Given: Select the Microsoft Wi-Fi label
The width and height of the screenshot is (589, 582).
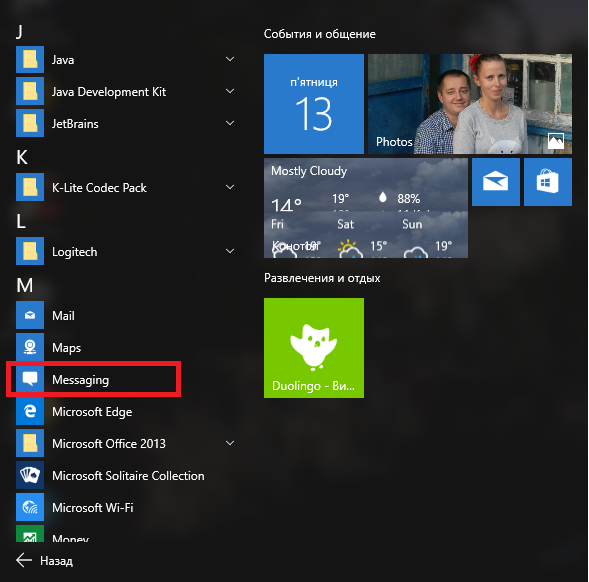Looking at the screenshot, I should click(93, 508).
